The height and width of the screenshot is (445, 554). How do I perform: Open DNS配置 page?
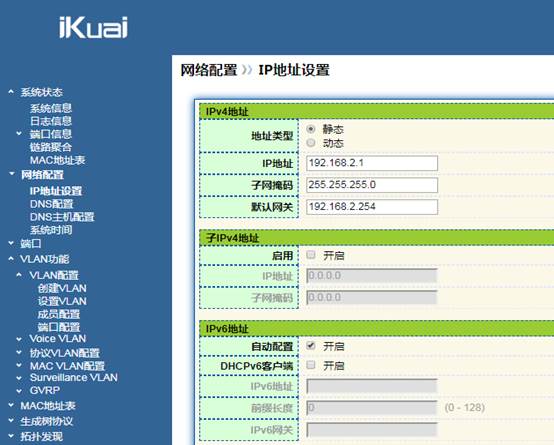pos(52,204)
